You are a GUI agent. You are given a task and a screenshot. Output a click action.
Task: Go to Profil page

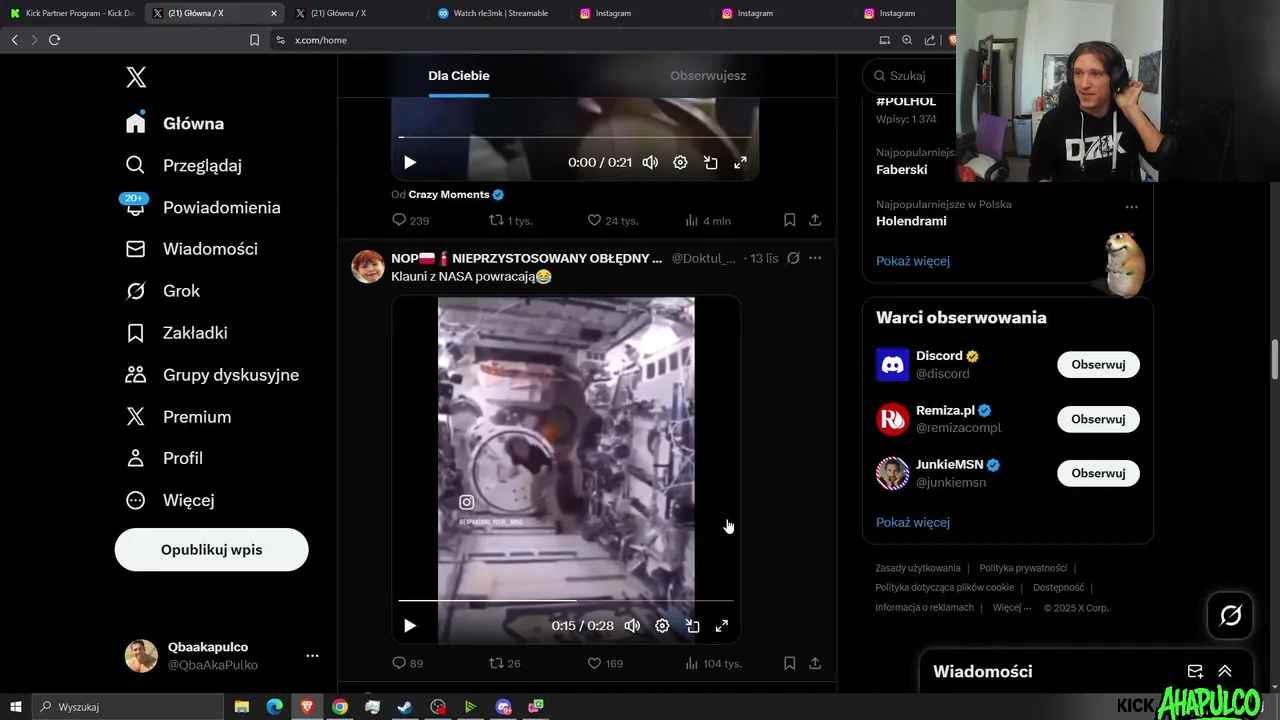click(x=164, y=458)
